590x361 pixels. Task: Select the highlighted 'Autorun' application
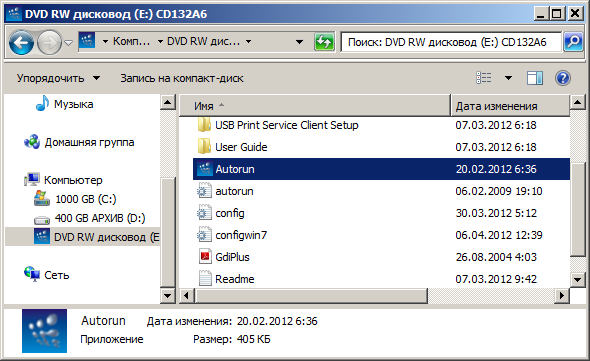(381, 169)
